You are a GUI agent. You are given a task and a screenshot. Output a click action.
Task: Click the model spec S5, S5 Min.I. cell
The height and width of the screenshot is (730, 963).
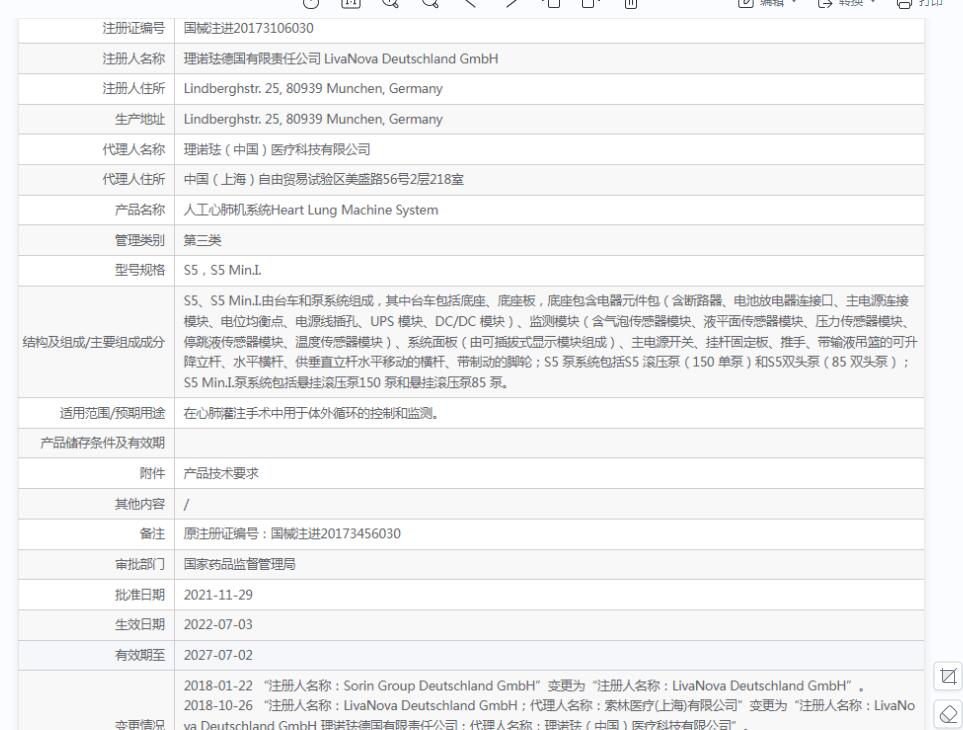[549, 271]
